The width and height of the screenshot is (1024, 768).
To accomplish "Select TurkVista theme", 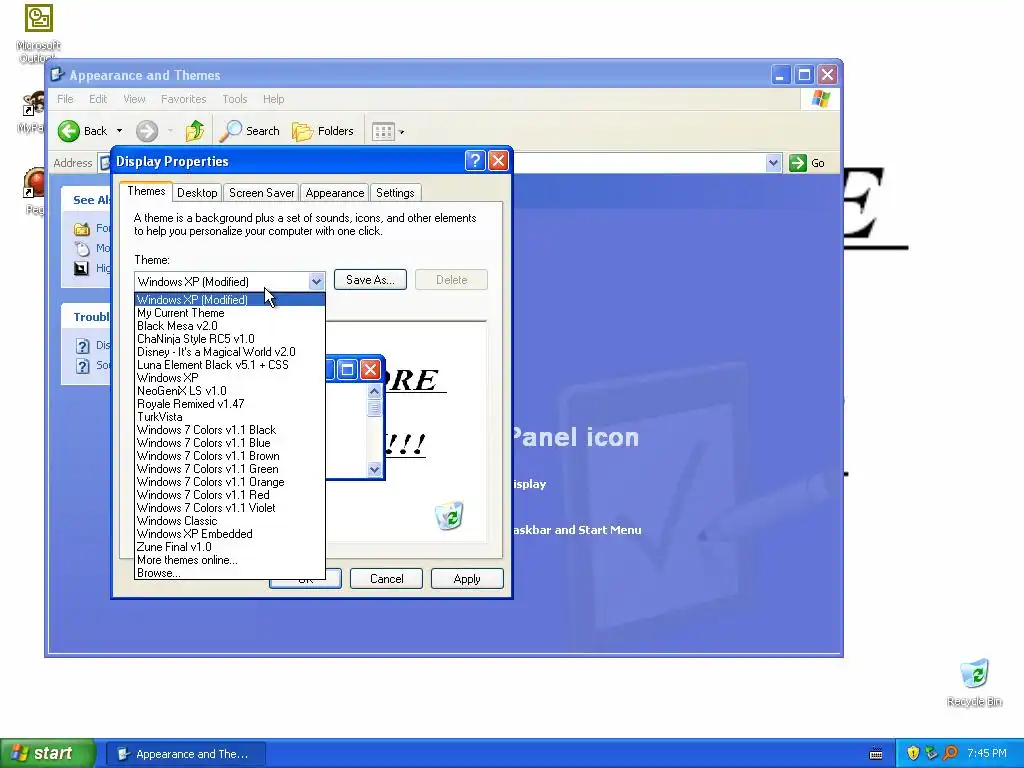I will (230, 417).
